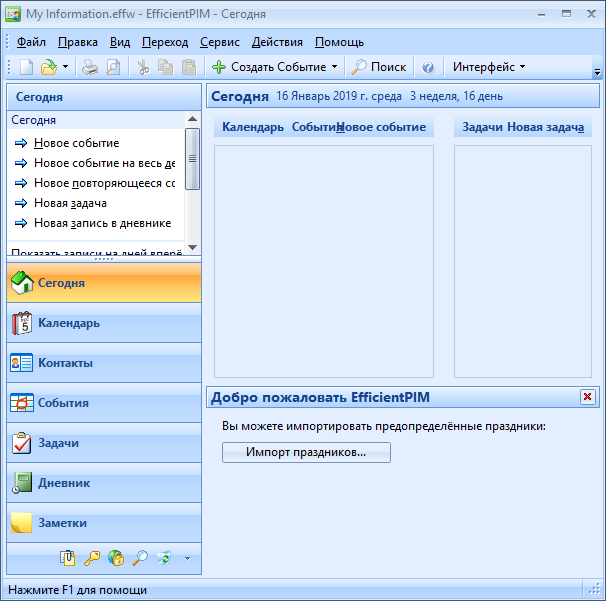The image size is (606, 601).
Task: Open the Интерфейс dropdown
Action: [x=489, y=67]
